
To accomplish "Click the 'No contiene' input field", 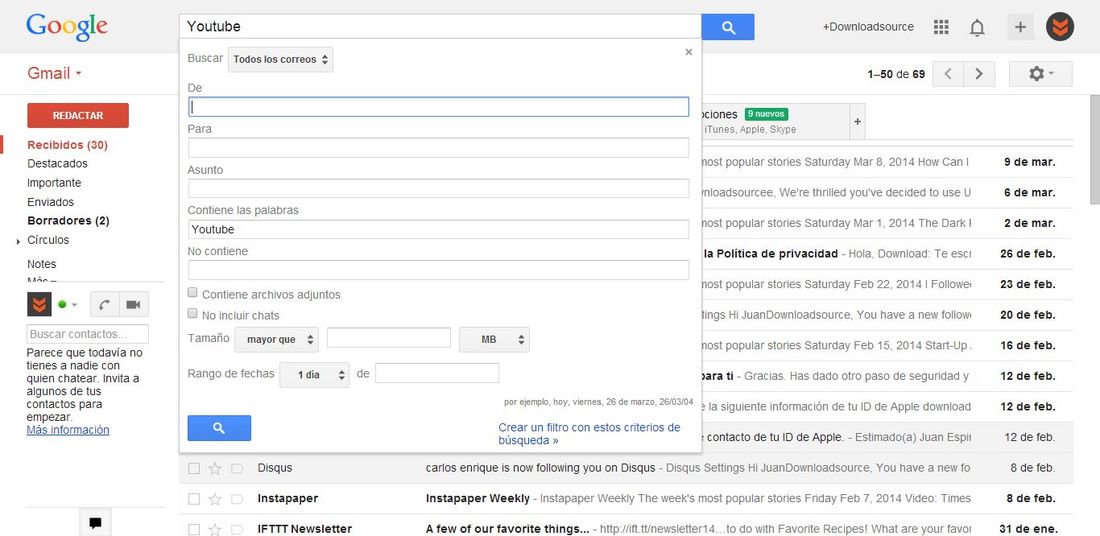I will click(x=438, y=270).
